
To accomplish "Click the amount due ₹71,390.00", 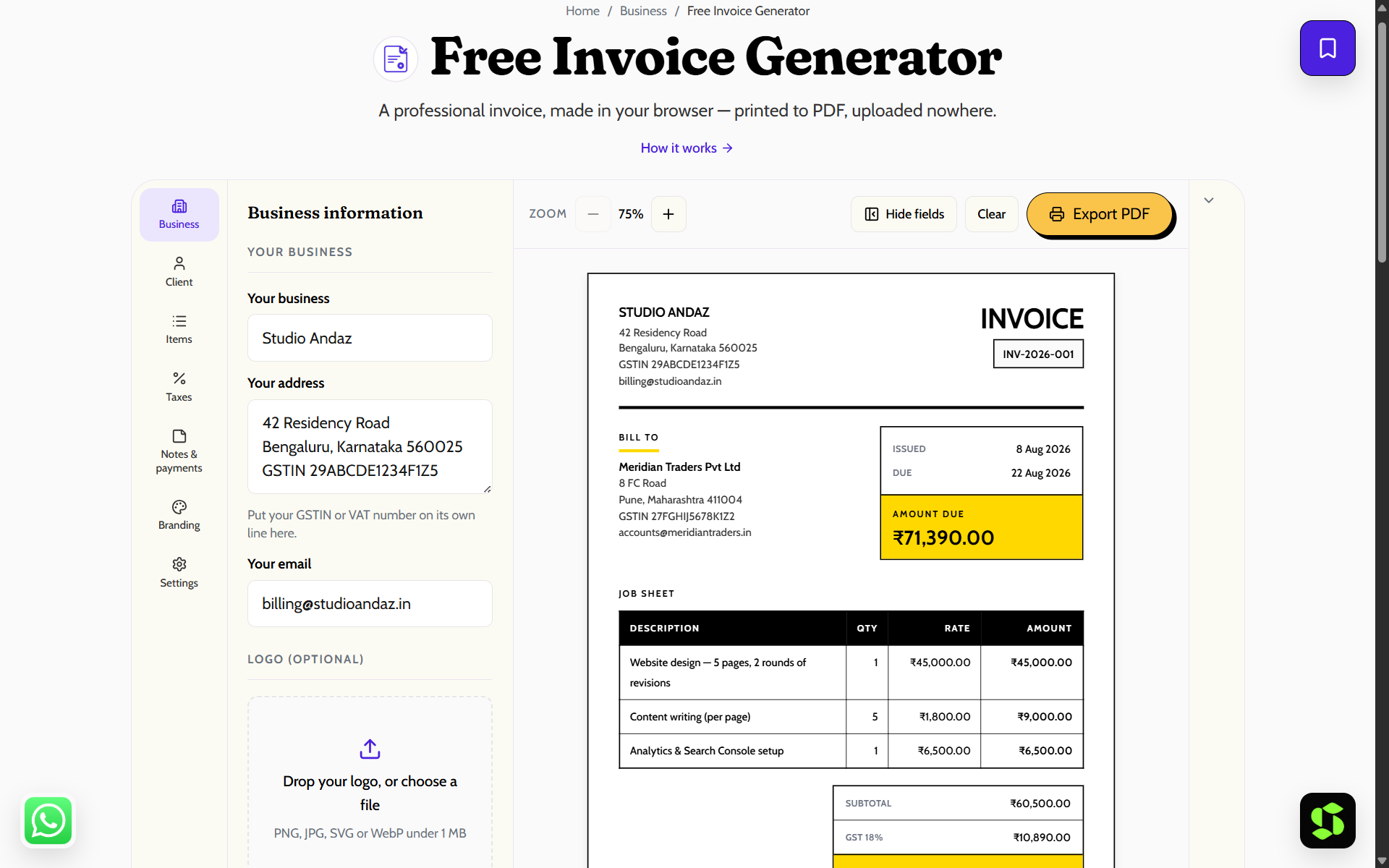I will click(943, 537).
